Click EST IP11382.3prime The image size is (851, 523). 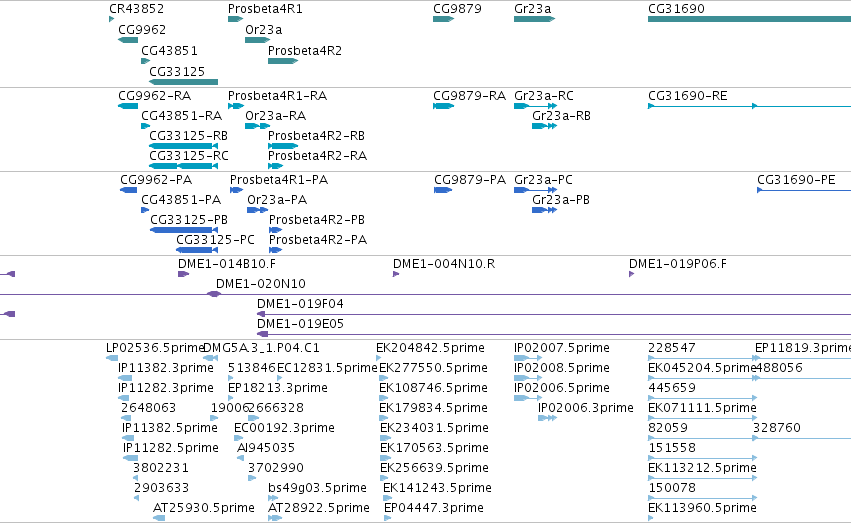point(166,368)
